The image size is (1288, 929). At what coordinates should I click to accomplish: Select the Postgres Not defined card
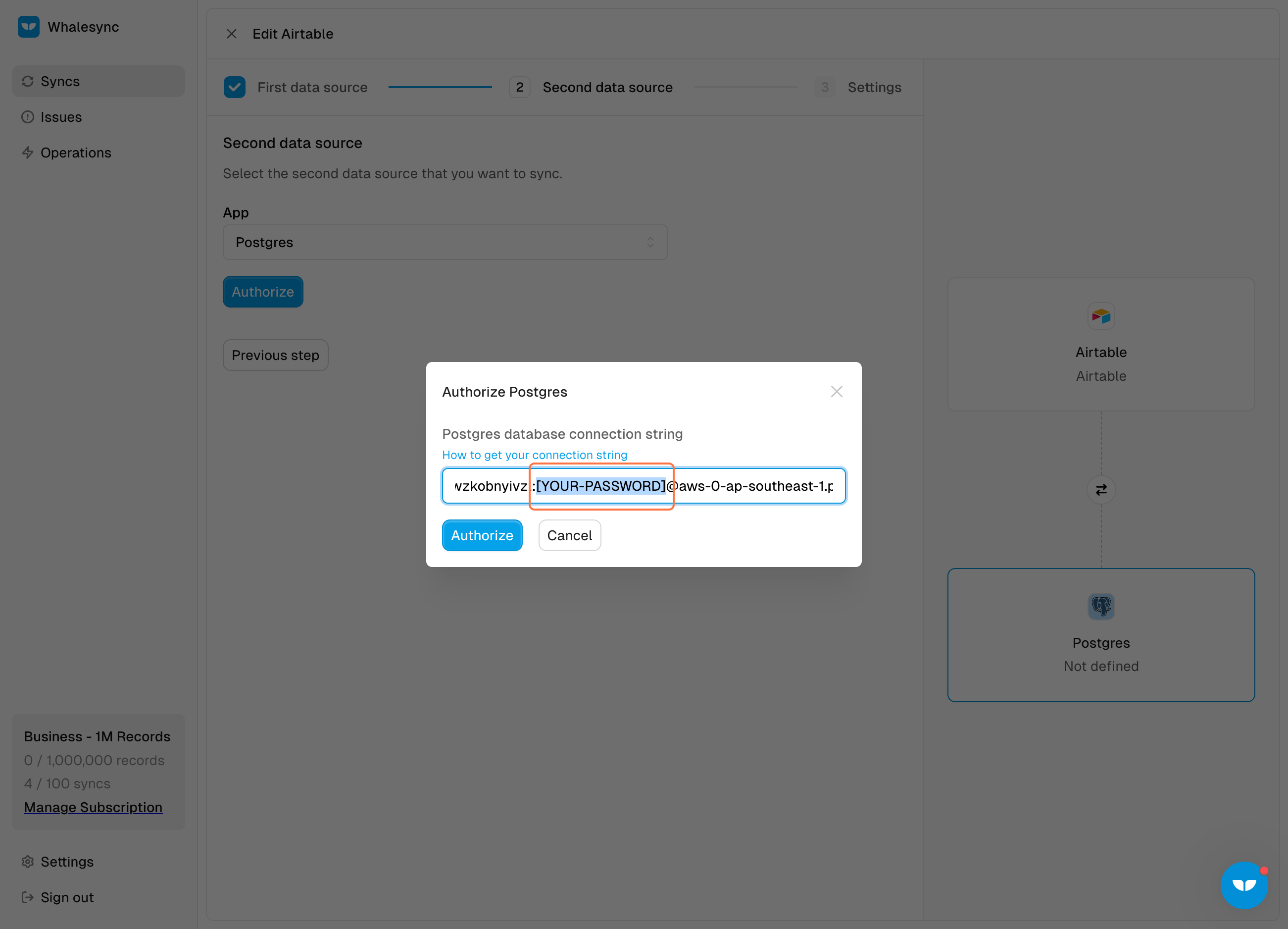point(1101,635)
